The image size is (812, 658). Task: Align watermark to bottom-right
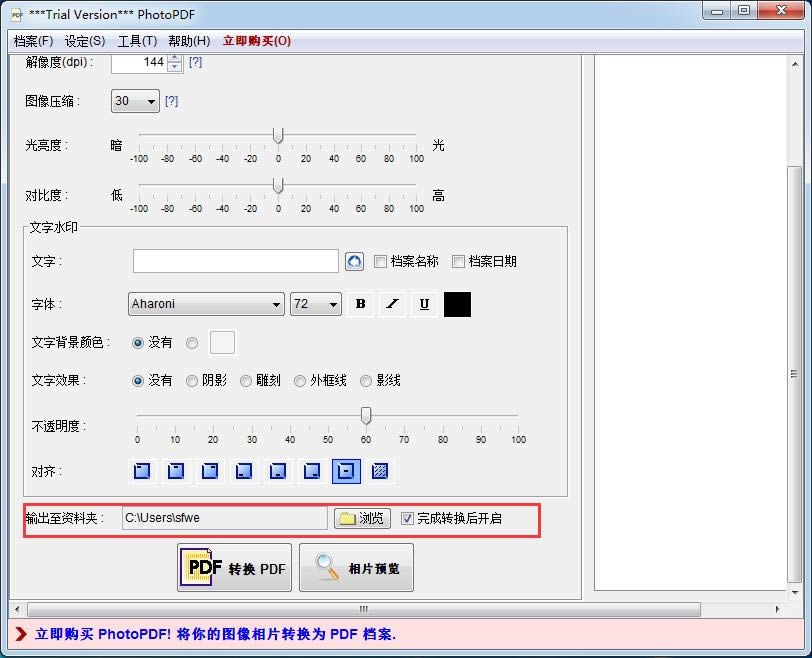coord(312,471)
